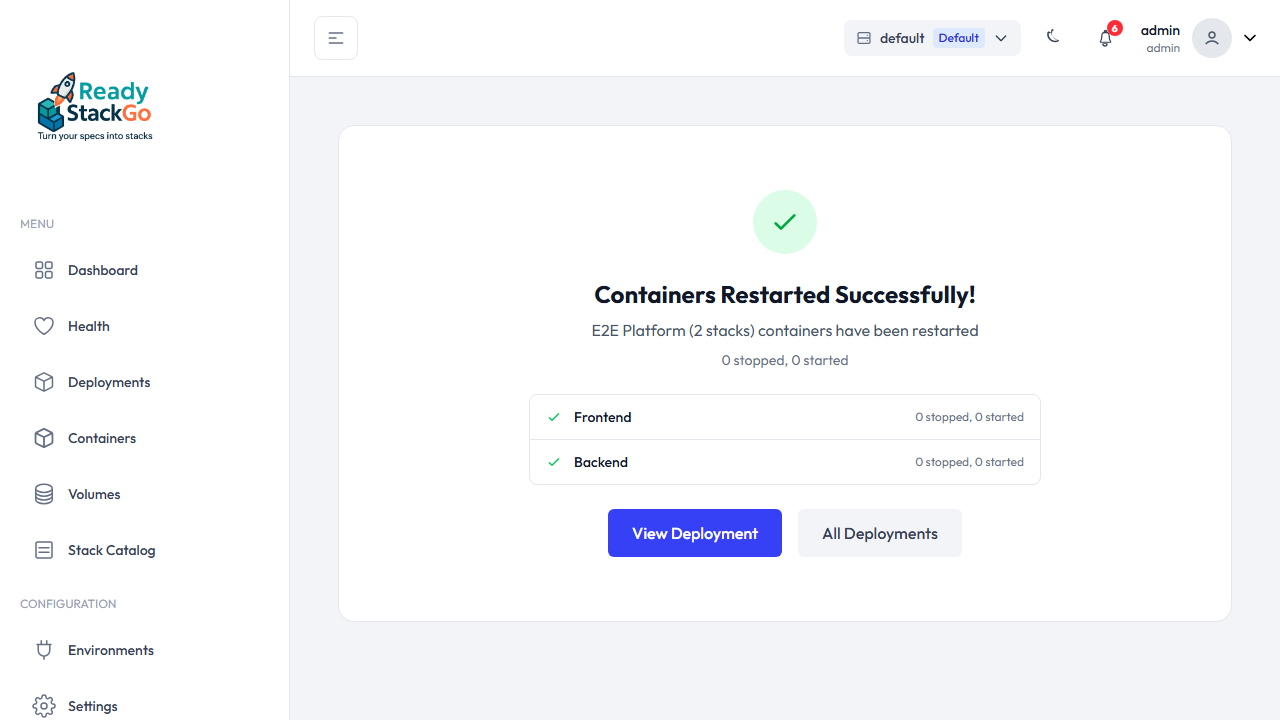The image size is (1280, 720).
Task: Go to the Containers menu item
Action: click(102, 438)
